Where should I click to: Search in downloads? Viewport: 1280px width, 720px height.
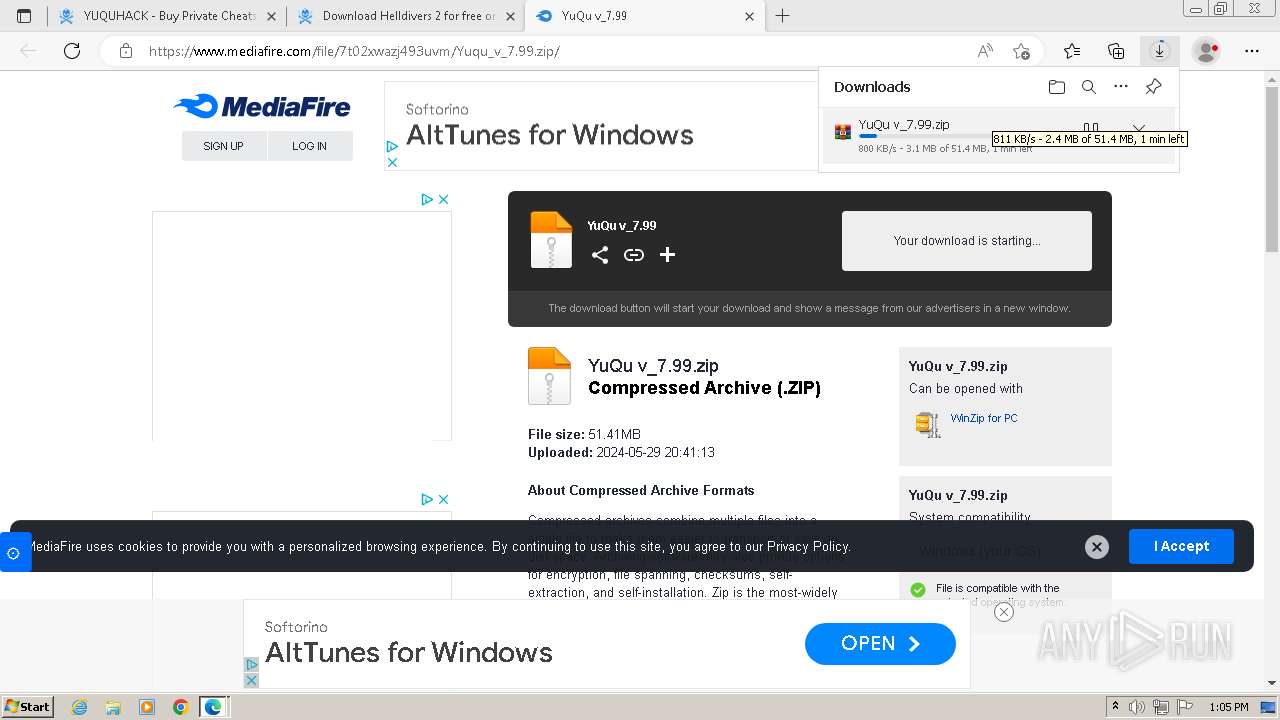click(1089, 87)
